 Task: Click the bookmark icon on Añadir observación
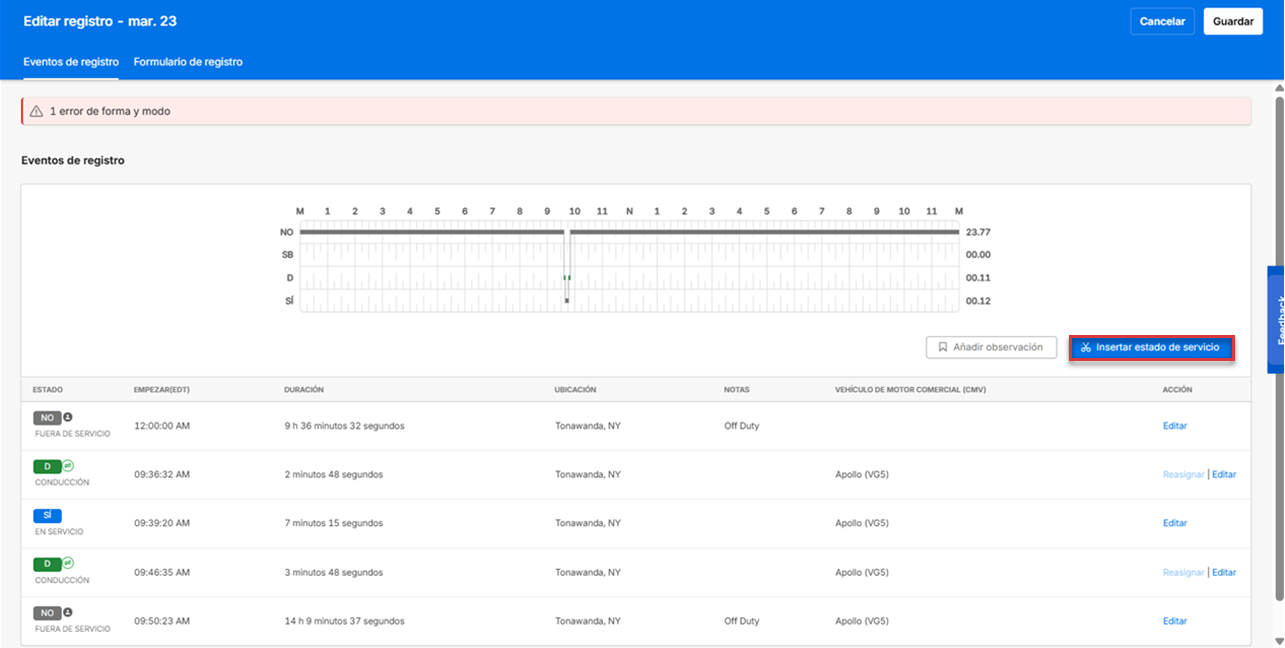pyautogui.click(x=944, y=347)
